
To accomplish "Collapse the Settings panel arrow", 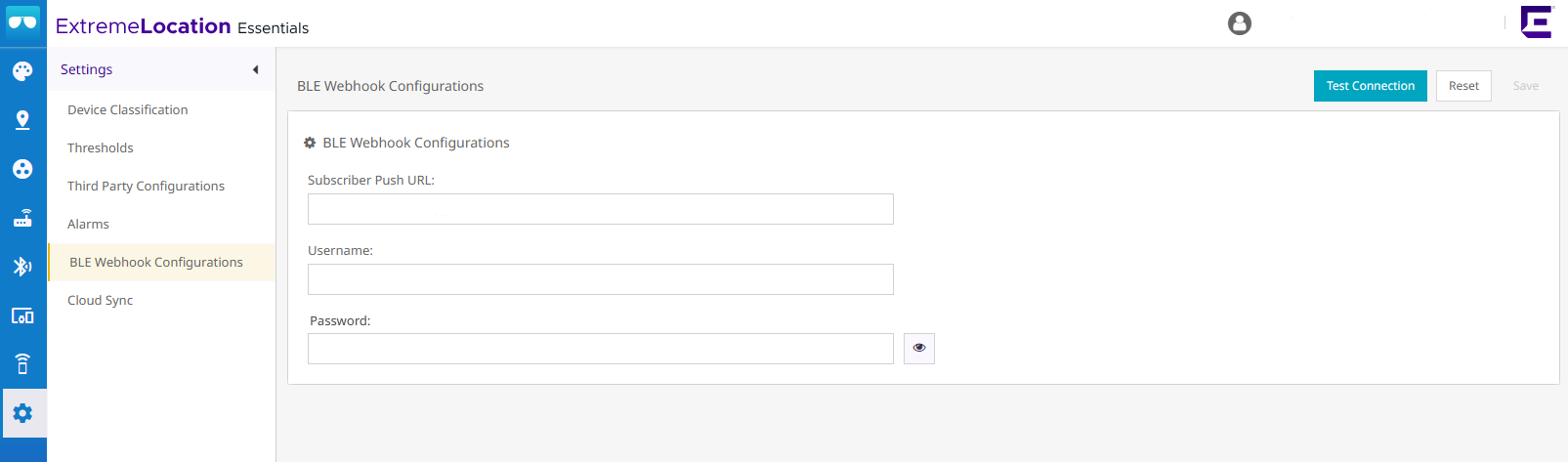I will click(255, 69).
